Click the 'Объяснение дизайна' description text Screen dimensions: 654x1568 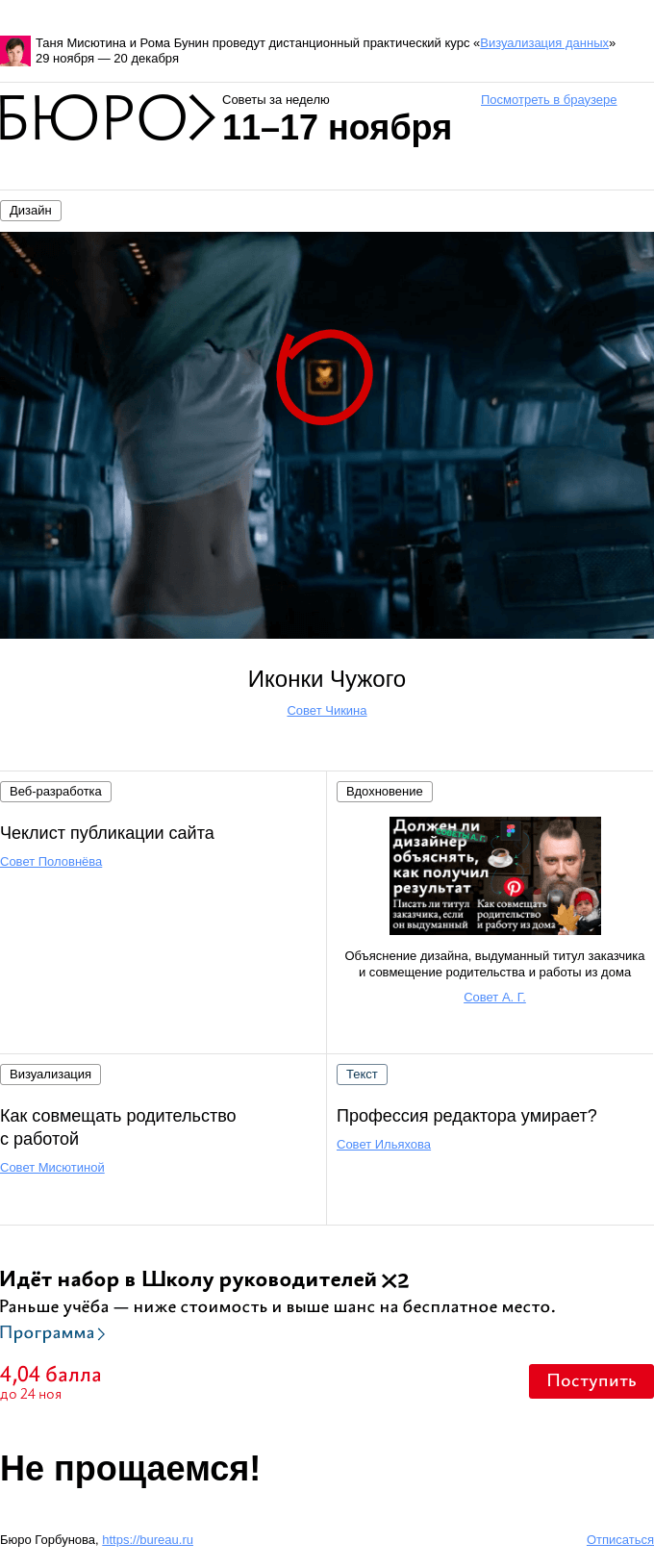tap(494, 964)
